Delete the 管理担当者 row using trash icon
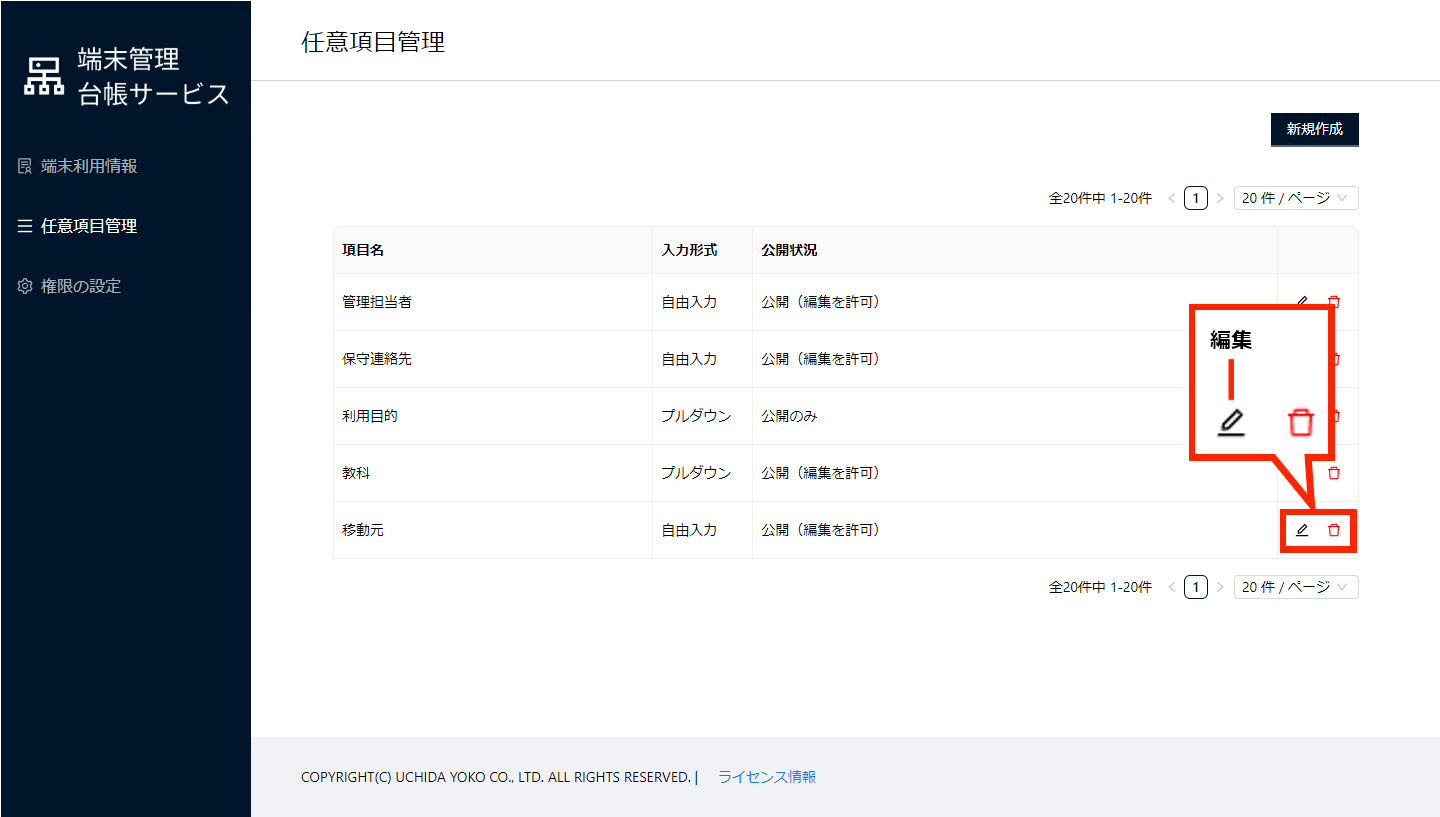1440x817 pixels. pos(1333,302)
